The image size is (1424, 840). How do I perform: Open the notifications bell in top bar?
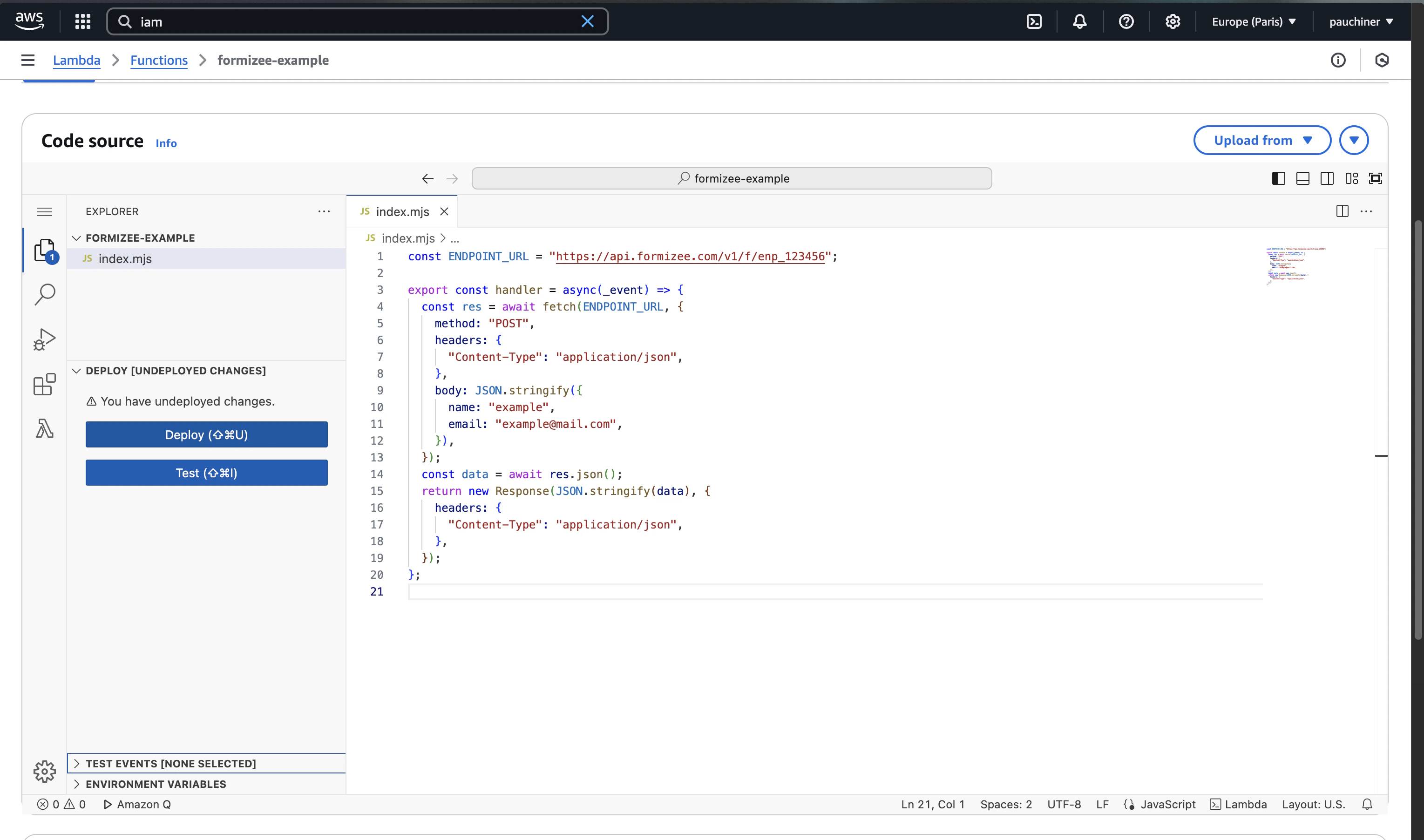coord(1080,21)
